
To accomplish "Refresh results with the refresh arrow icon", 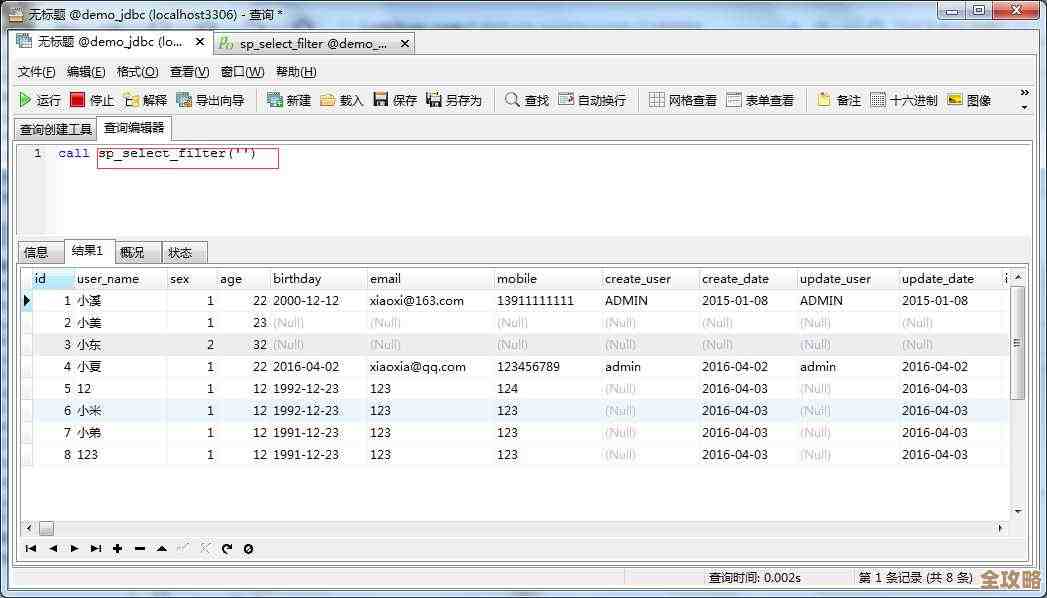I will pyautogui.click(x=227, y=548).
